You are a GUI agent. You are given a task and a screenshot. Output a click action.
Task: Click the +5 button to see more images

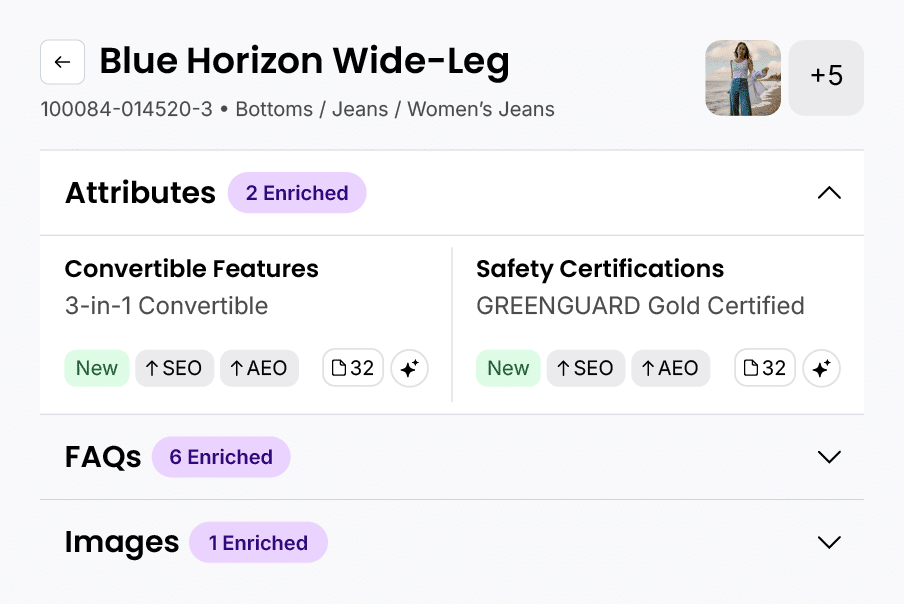(826, 76)
